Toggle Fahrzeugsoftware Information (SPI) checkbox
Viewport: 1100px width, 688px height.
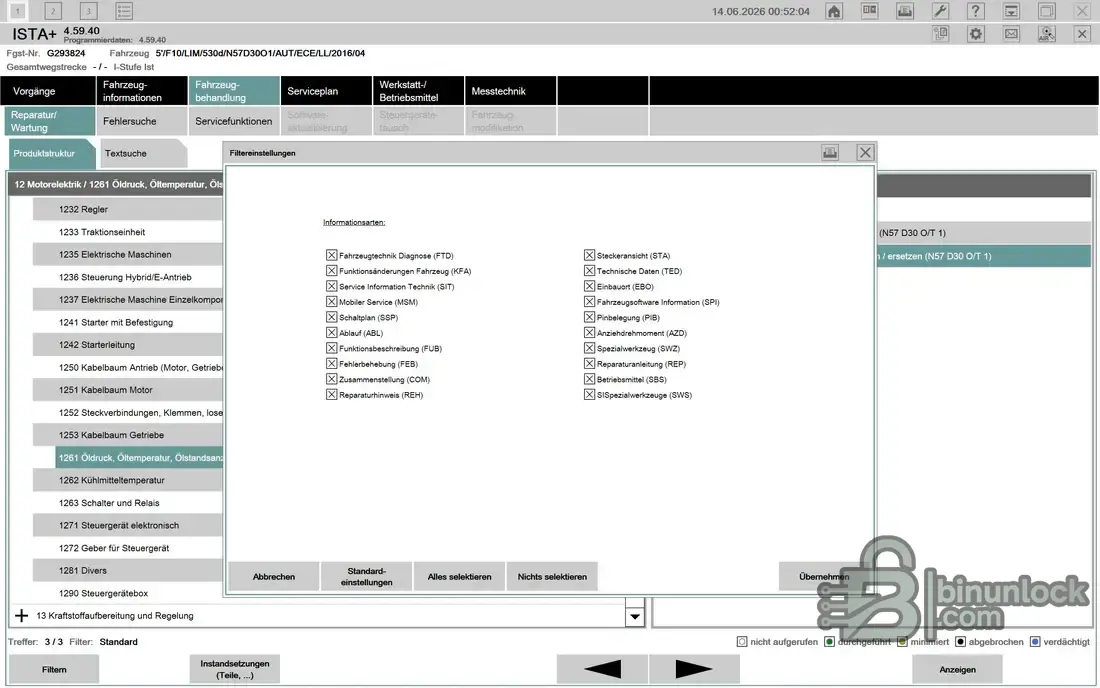coord(589,302)
